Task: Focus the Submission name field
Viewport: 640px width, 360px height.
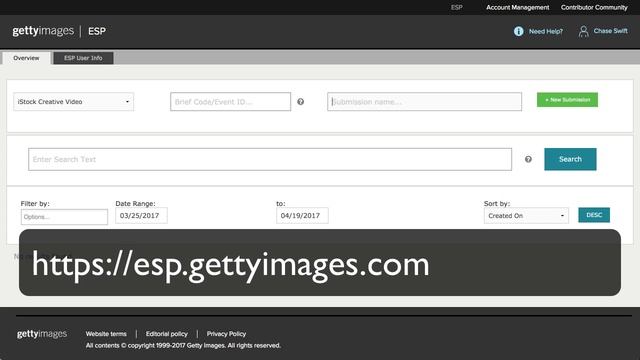Action: 424,102
